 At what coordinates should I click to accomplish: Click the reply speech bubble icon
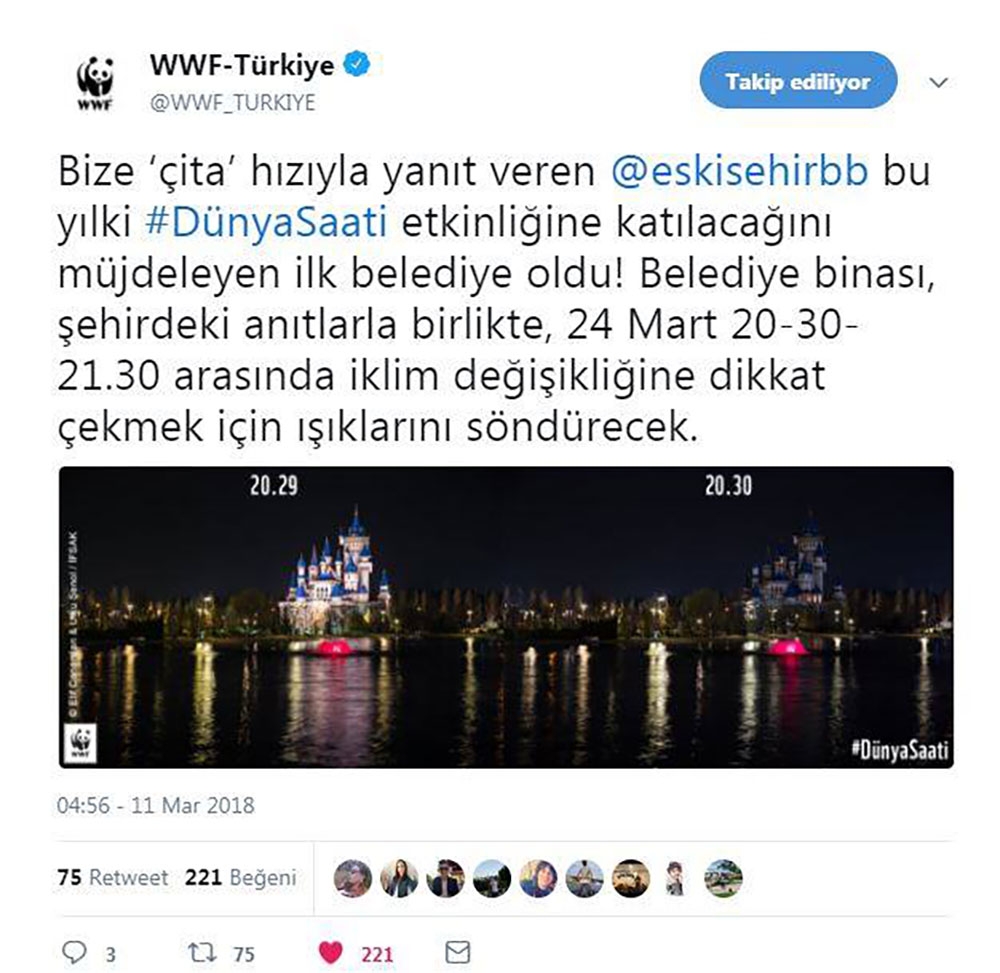(x=74, y=952)
